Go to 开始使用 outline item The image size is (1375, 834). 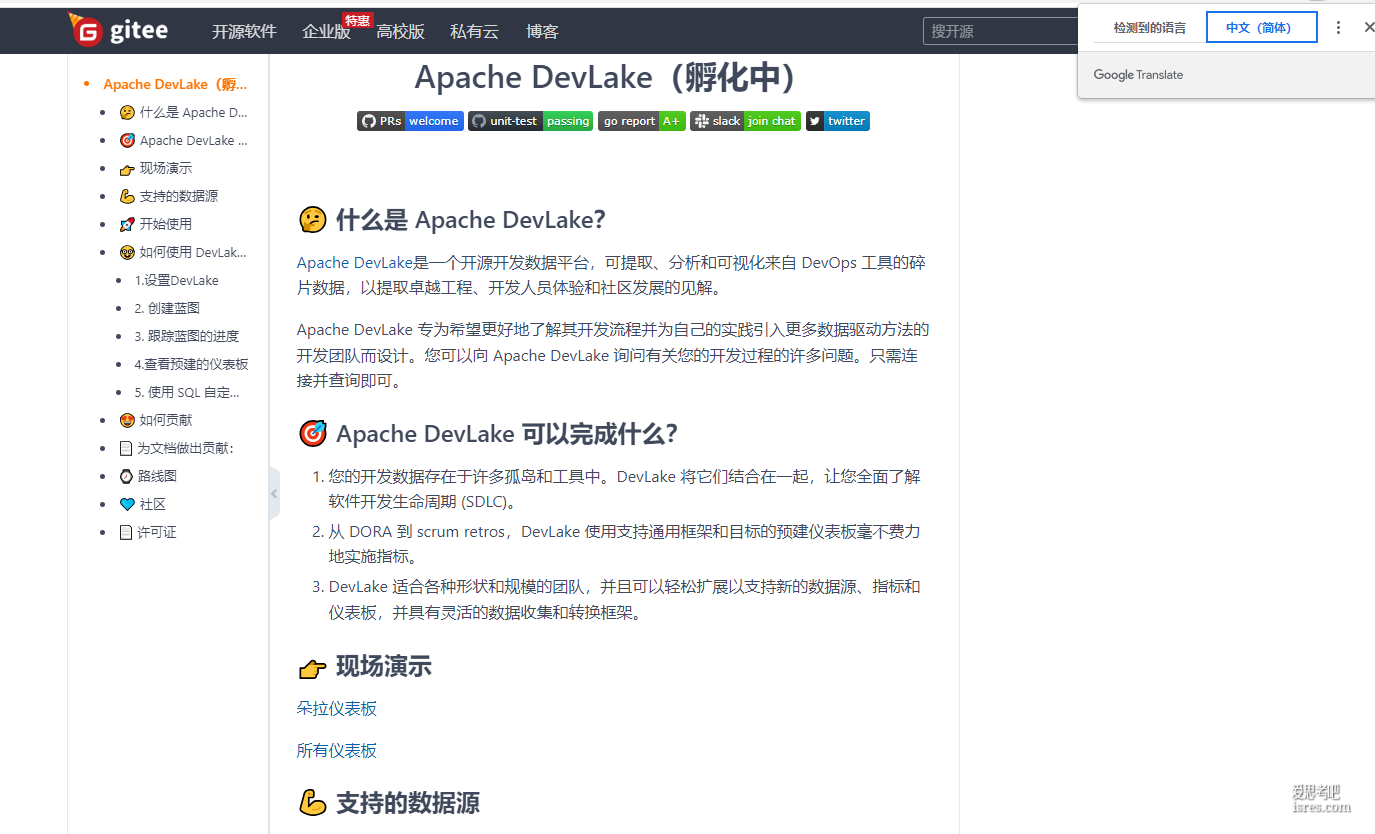click(x=156, y=224)
